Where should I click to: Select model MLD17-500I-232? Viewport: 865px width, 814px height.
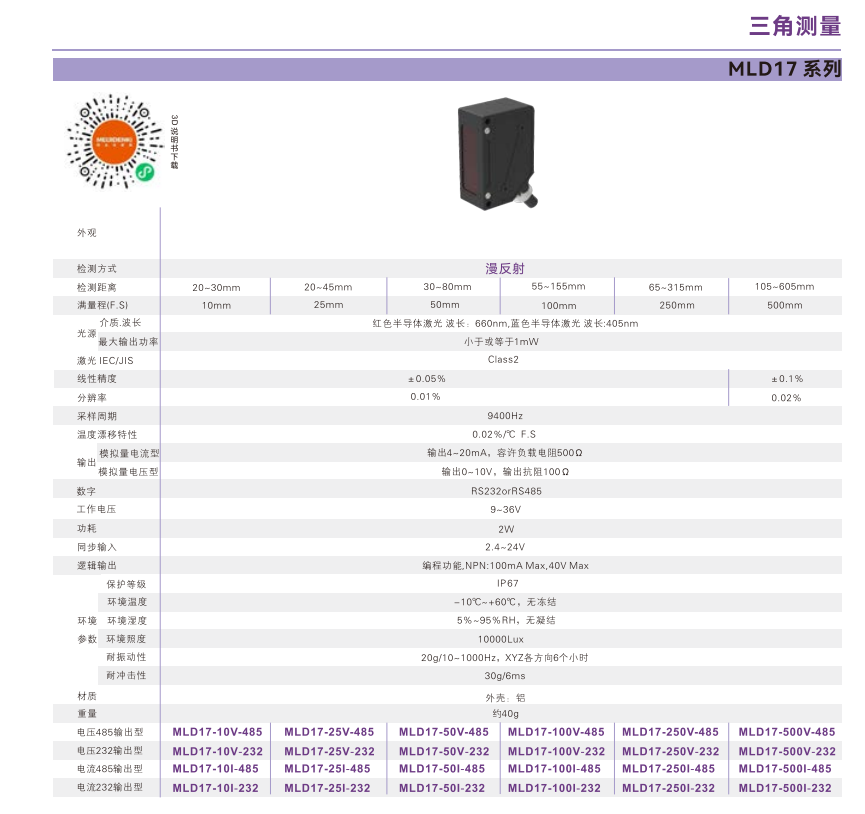[x=785, y=788]
